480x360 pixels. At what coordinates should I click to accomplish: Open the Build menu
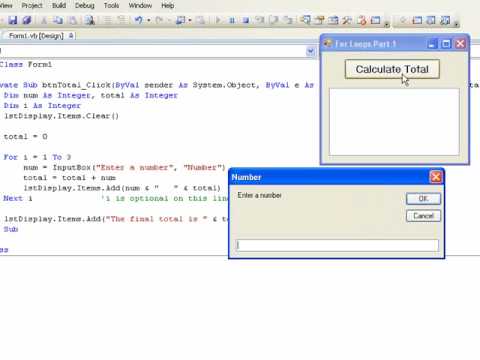pyautogui.click(x=59, y=5)
